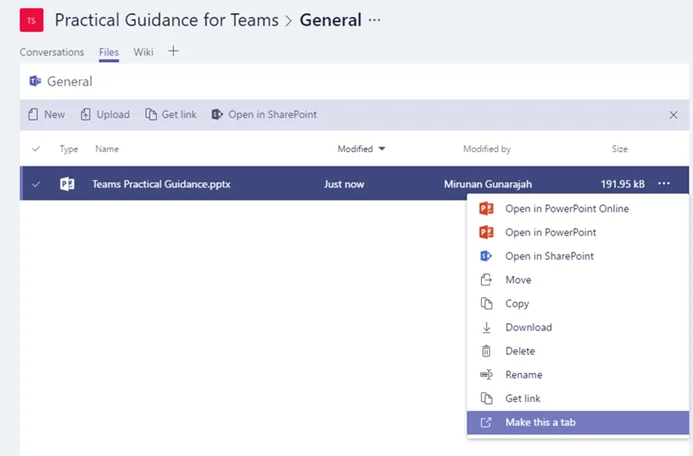Click the Size column header
Image resolution: width=693 pixels, height=456 pixels.
click(620, 149)
